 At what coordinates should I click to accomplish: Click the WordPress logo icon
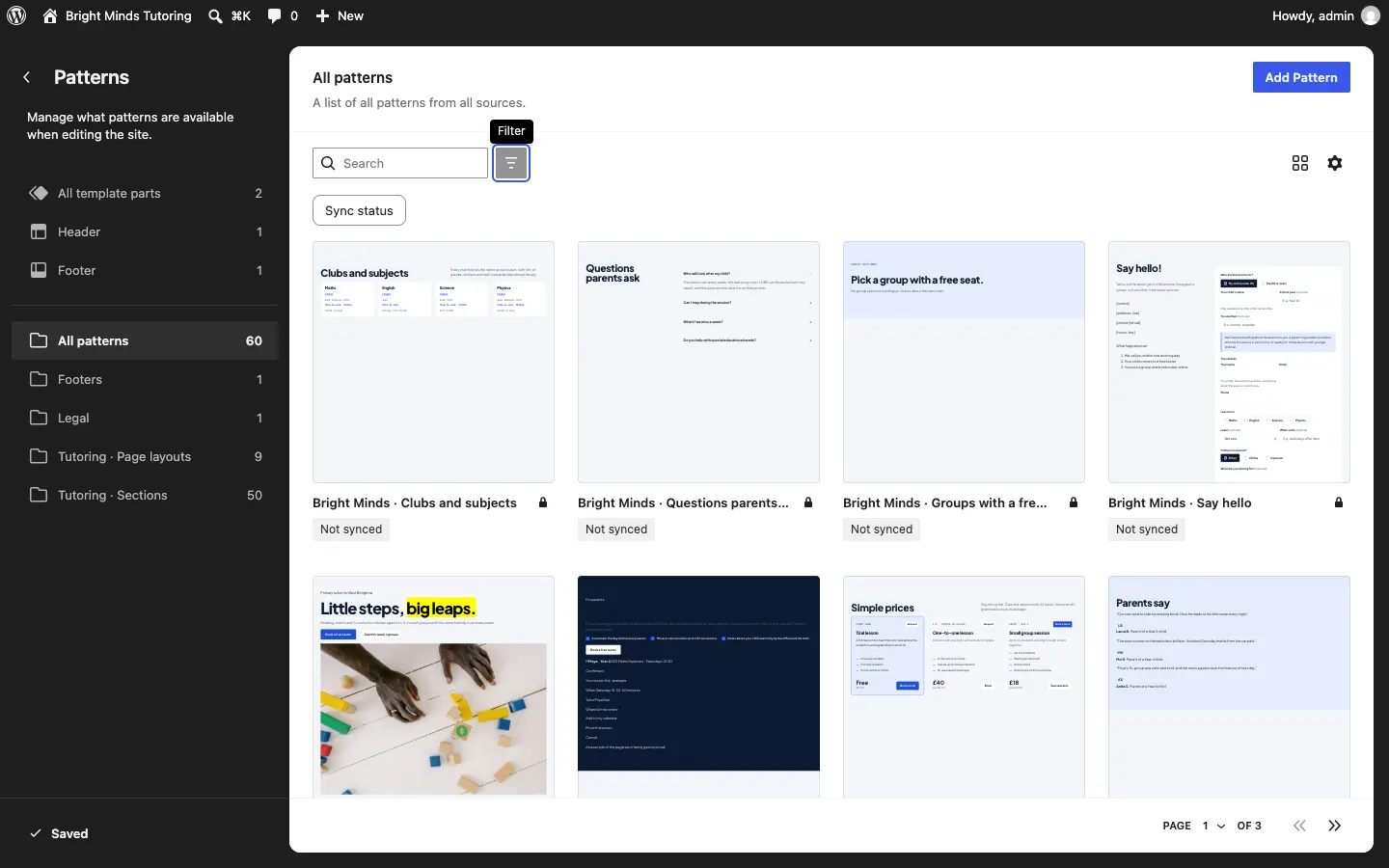pyautogui.click(x=16, y=15)
